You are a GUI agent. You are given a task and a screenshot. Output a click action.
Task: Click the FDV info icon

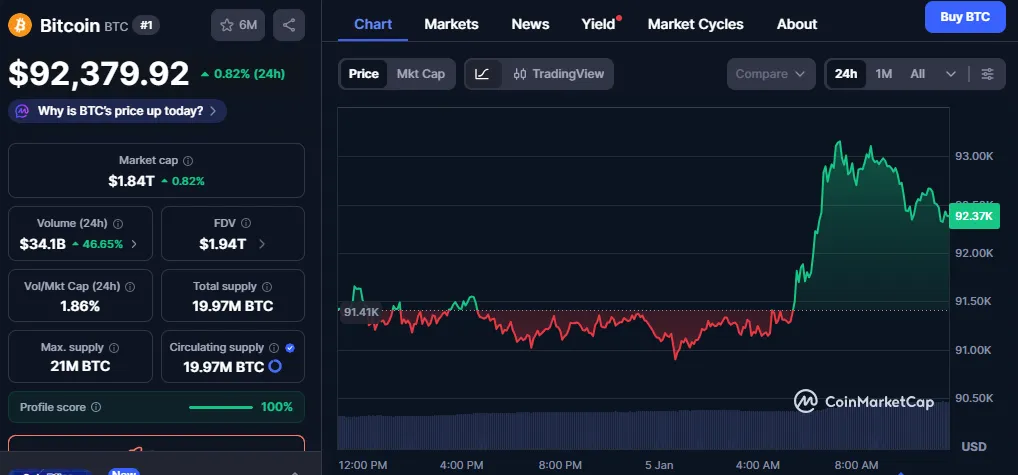(245, 224)
